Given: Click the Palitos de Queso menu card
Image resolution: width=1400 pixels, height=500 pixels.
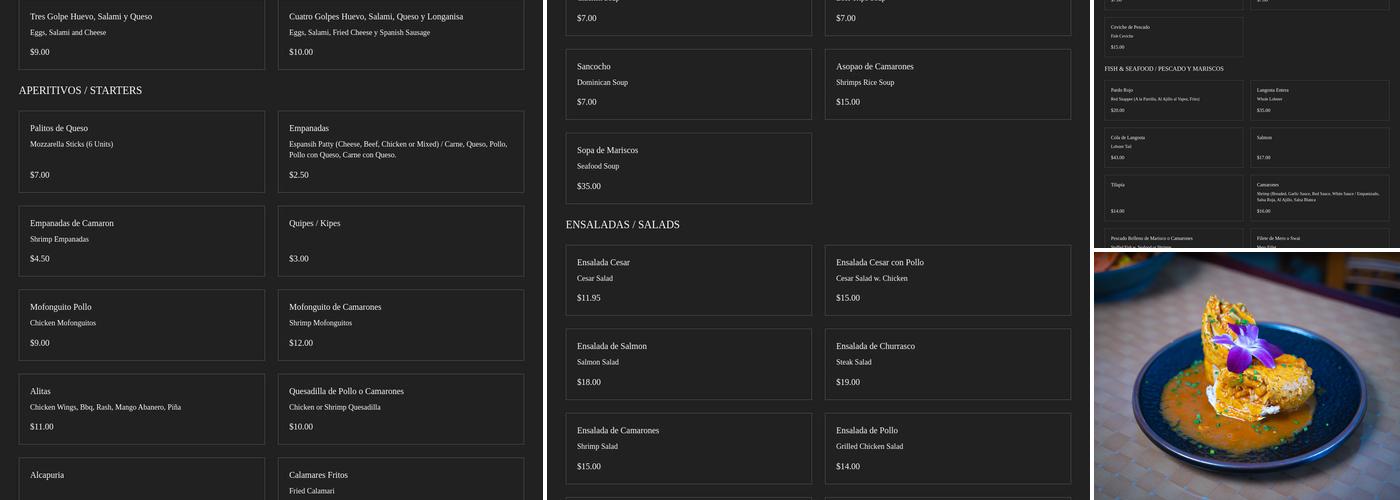Looking at the screenshot, I should pyautogui.click(x=141, y=151).
